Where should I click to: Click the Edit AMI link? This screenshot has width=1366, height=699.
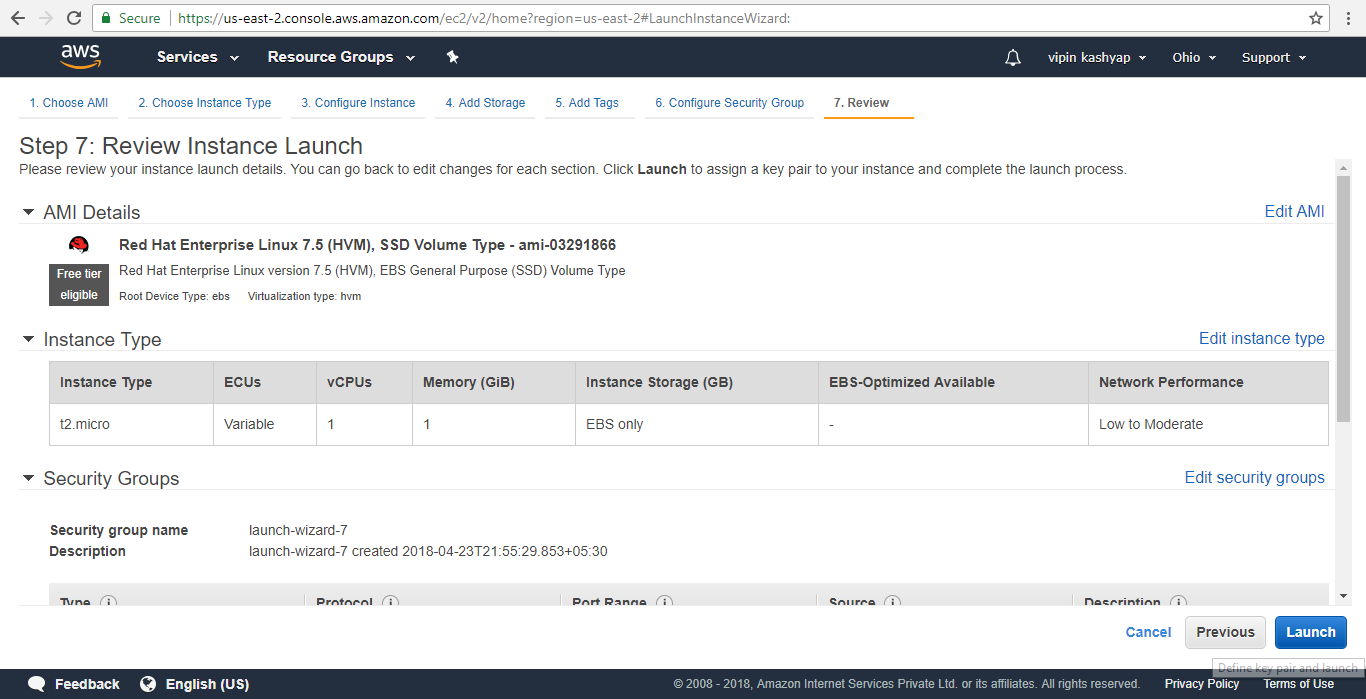[x=1294, y=211]
